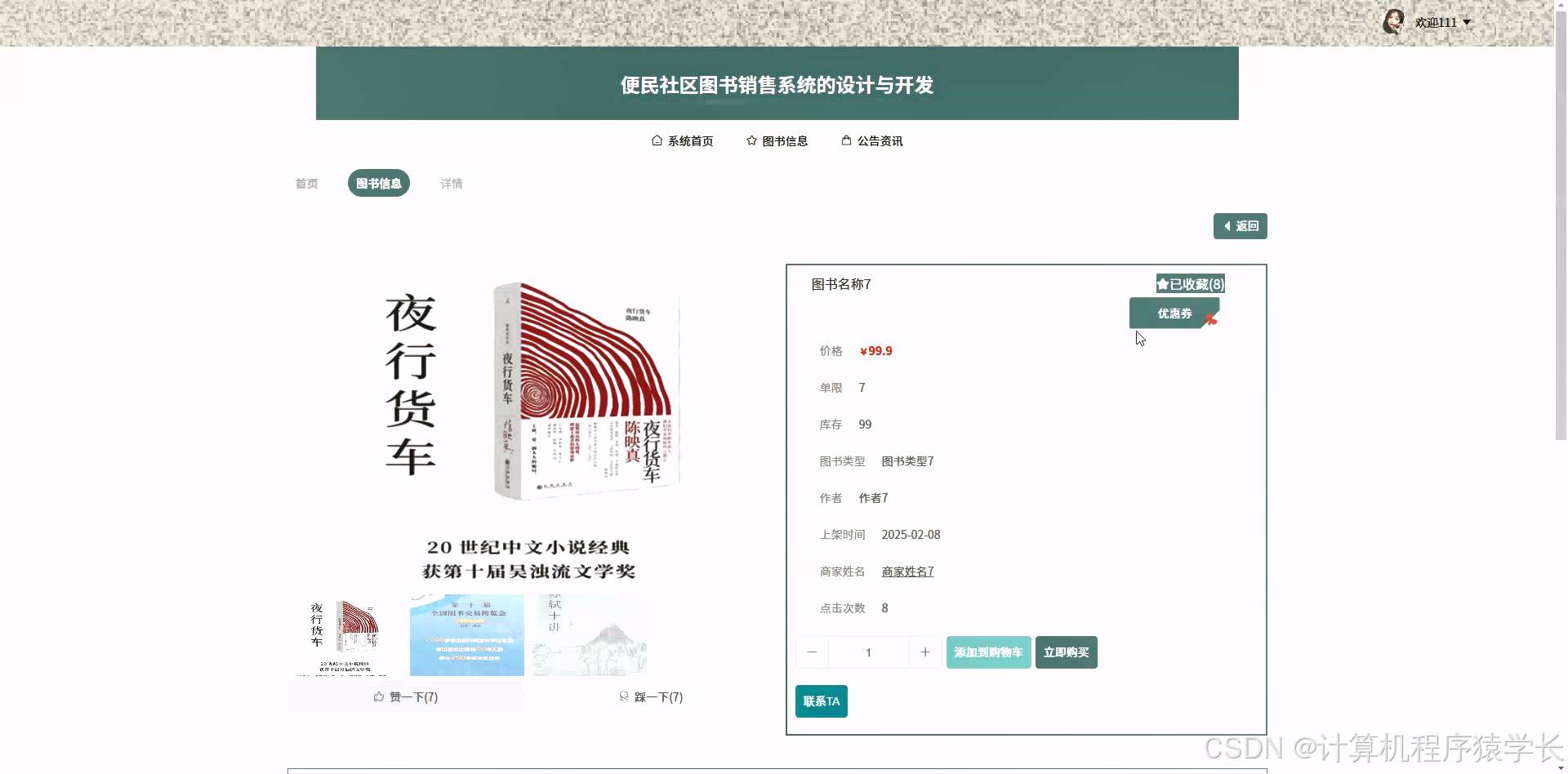This screenshot has height=774, width=1568.
Task: Like the book via 赞一下(7)
Action: click(x=406, y=697)
